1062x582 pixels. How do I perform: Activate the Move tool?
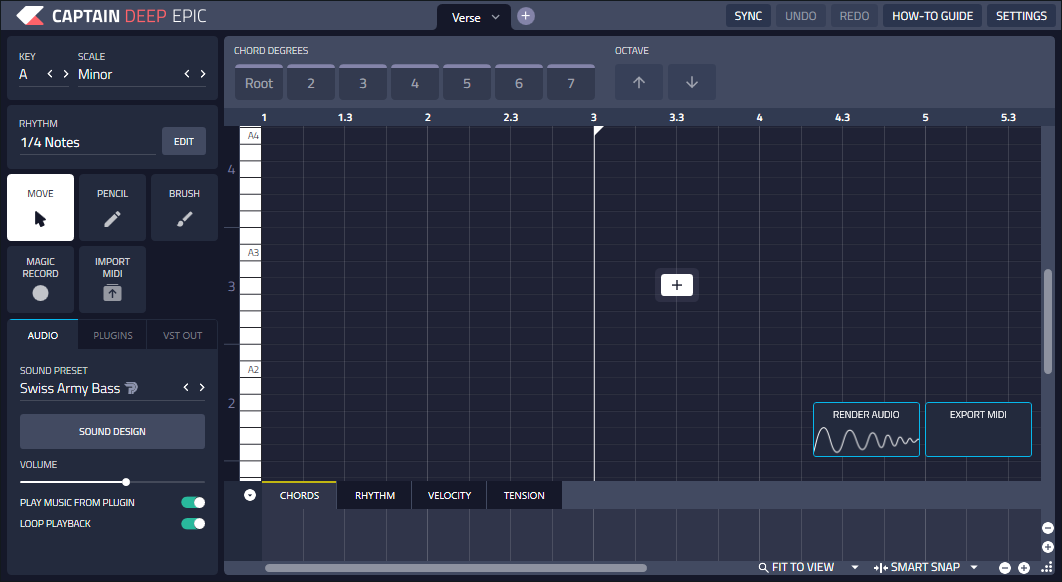click(x=40, y=208)
